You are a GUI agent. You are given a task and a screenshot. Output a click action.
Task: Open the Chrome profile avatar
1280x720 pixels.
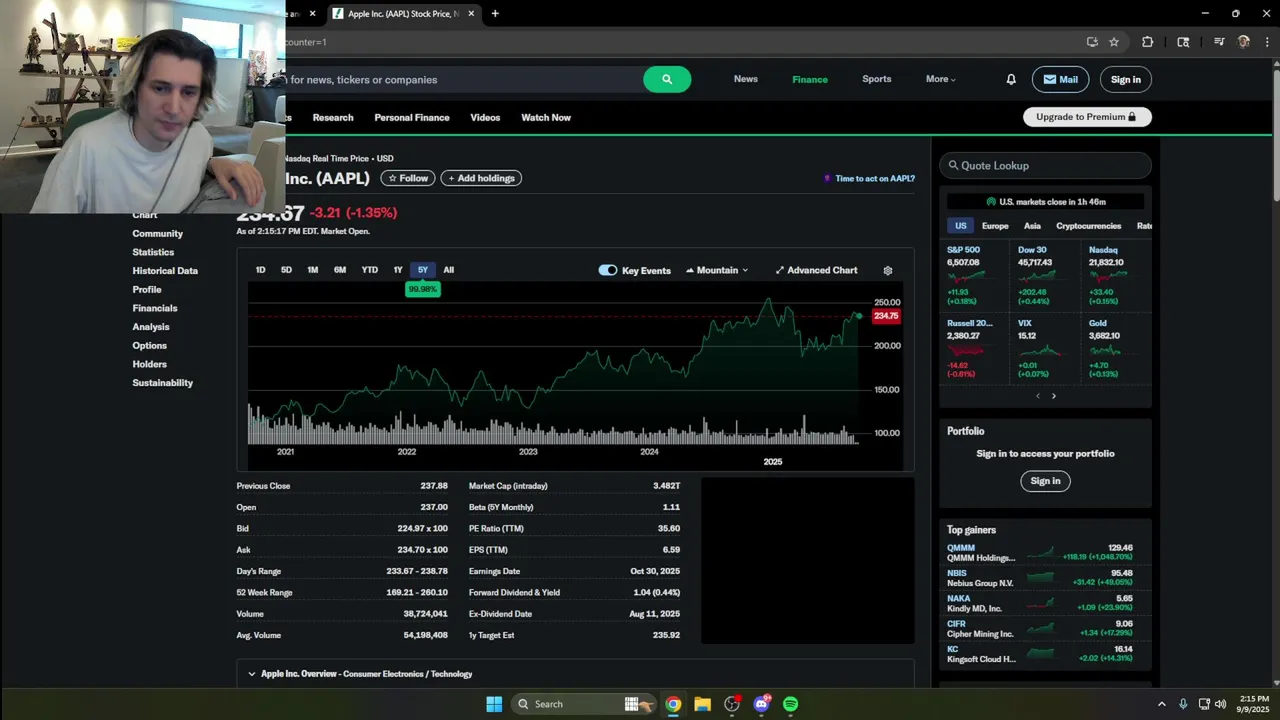(x=1244, y=42)
